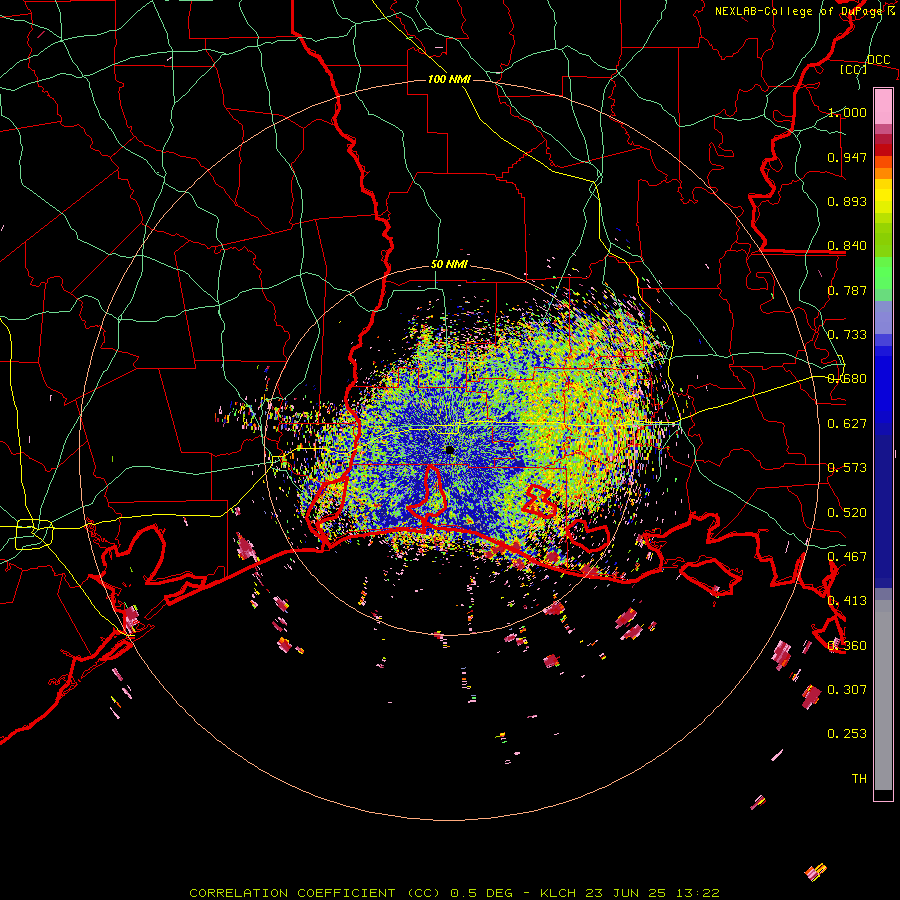This screenshot has width=900, height=900.
Task: Click the 0.467 scale value
Action: click(x=847, y=557)
